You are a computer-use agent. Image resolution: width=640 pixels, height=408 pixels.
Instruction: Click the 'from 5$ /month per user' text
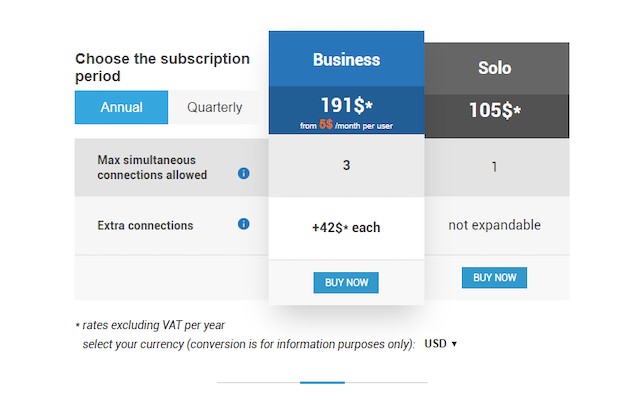coord(347,125)
